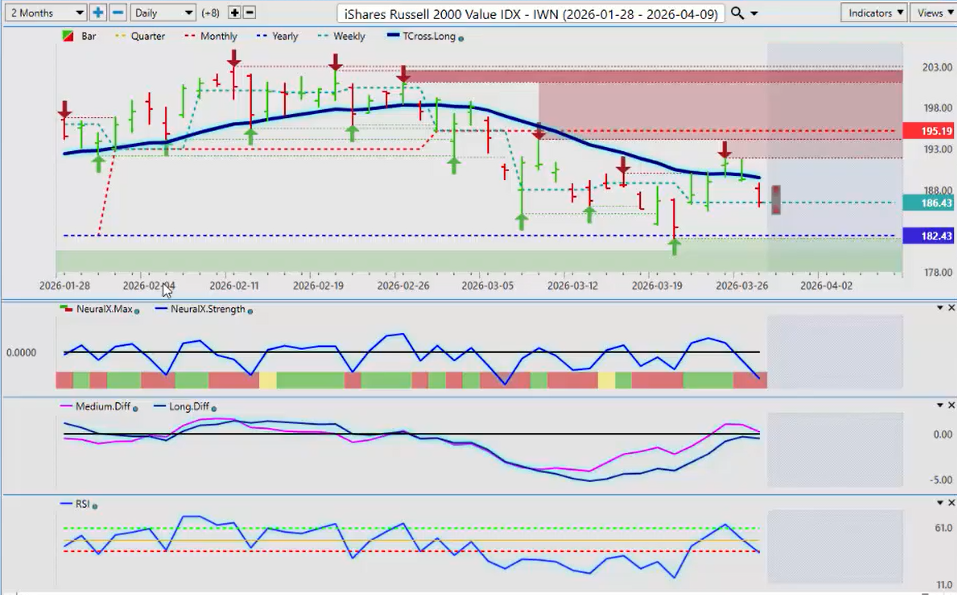Click the iShares Russell 2000 symbol field
This screenshot has width=957, height=595.
click(530, 14)
